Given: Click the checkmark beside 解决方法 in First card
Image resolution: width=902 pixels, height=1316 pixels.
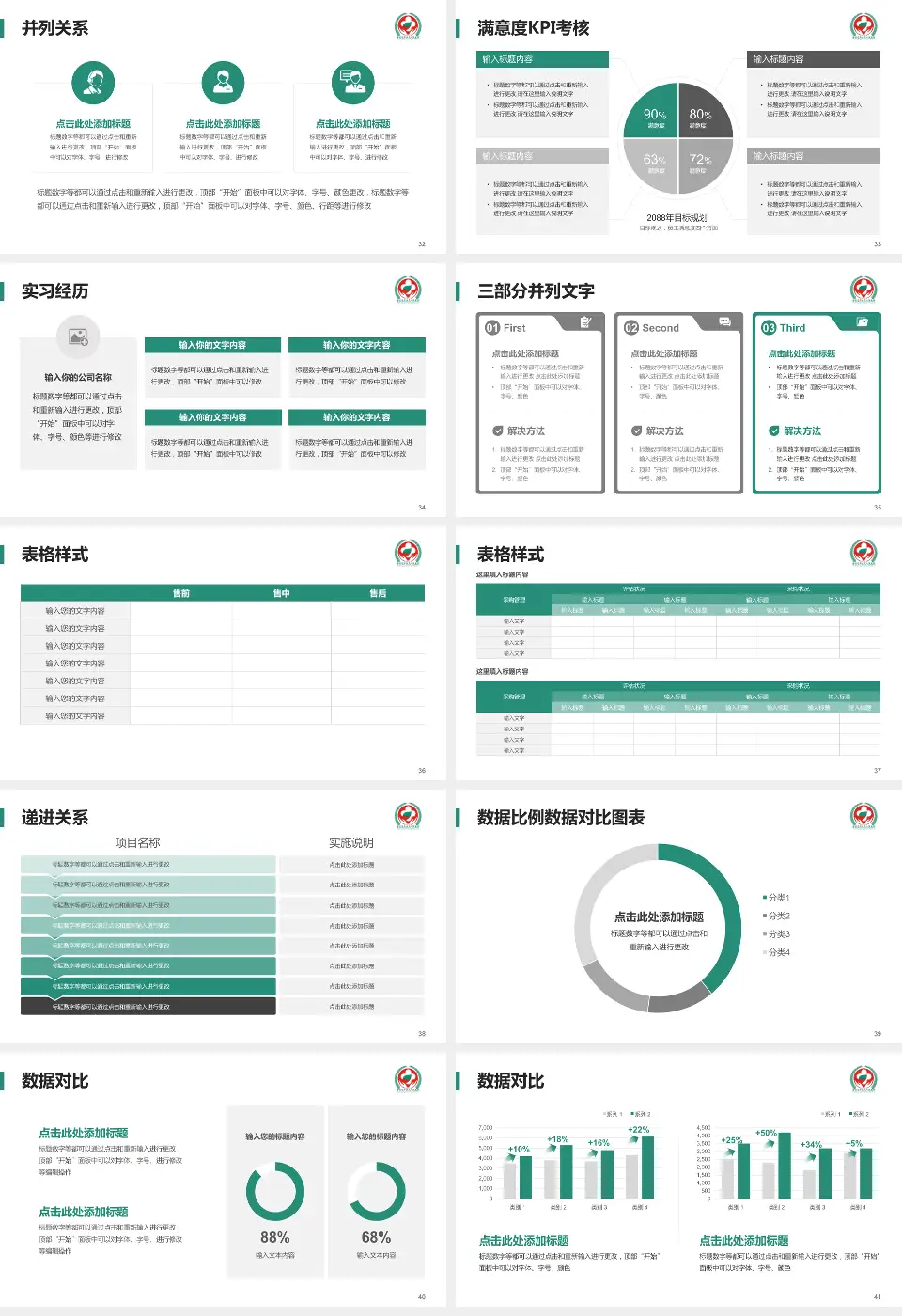Looking at the screenshot, I should click(498, 431).
